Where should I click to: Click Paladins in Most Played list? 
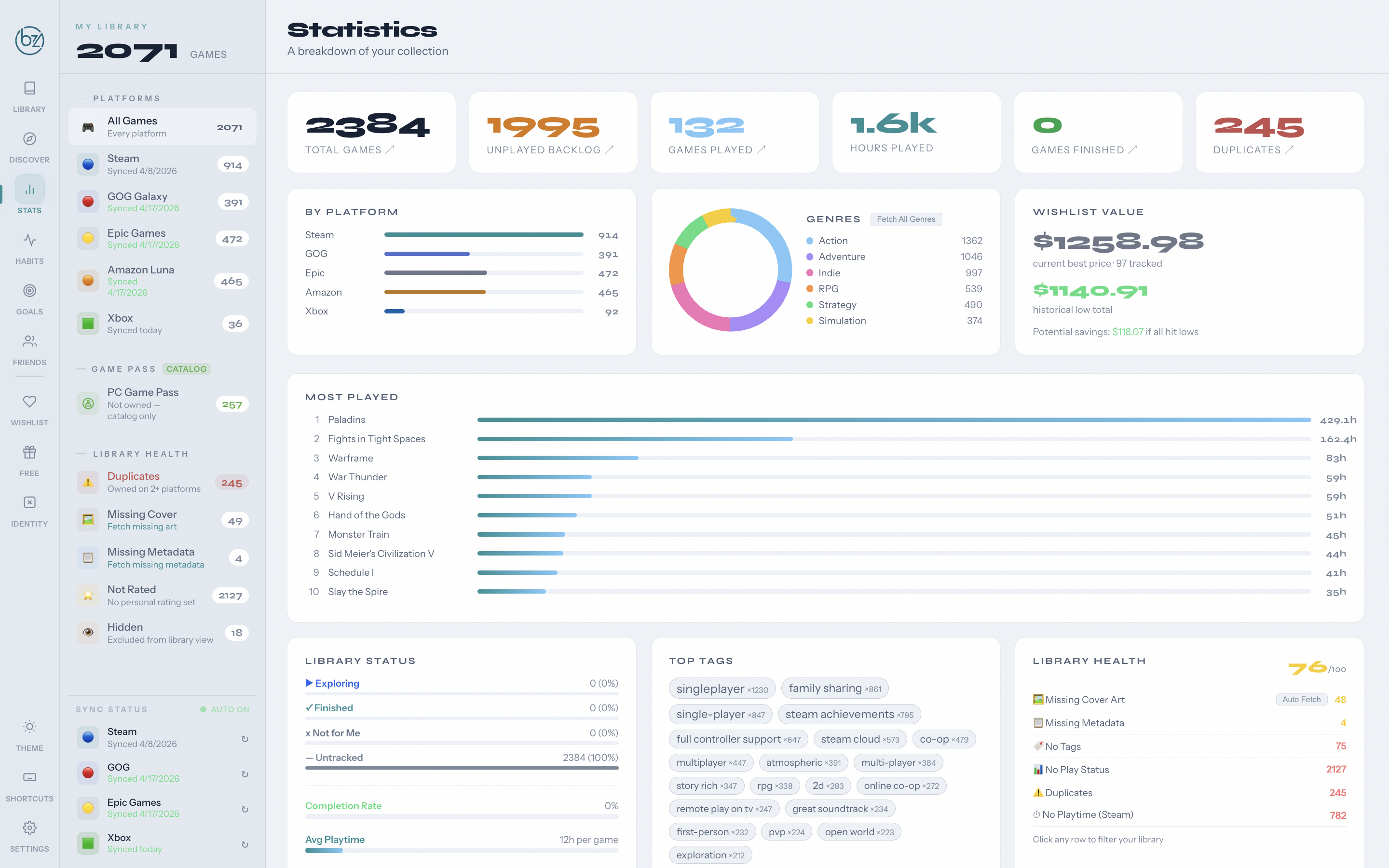tap(347, 420)
